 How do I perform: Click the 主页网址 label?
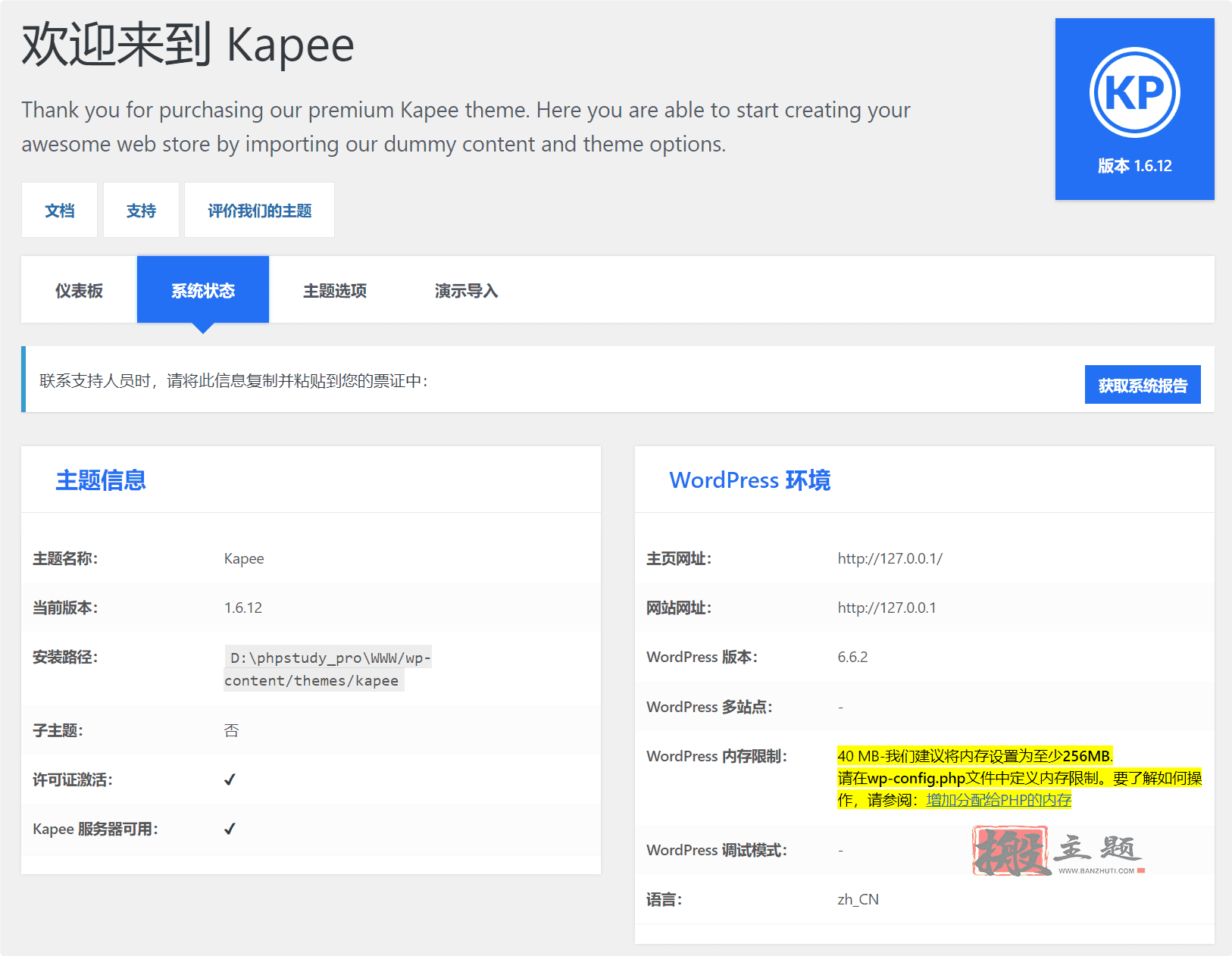[679, 558]
